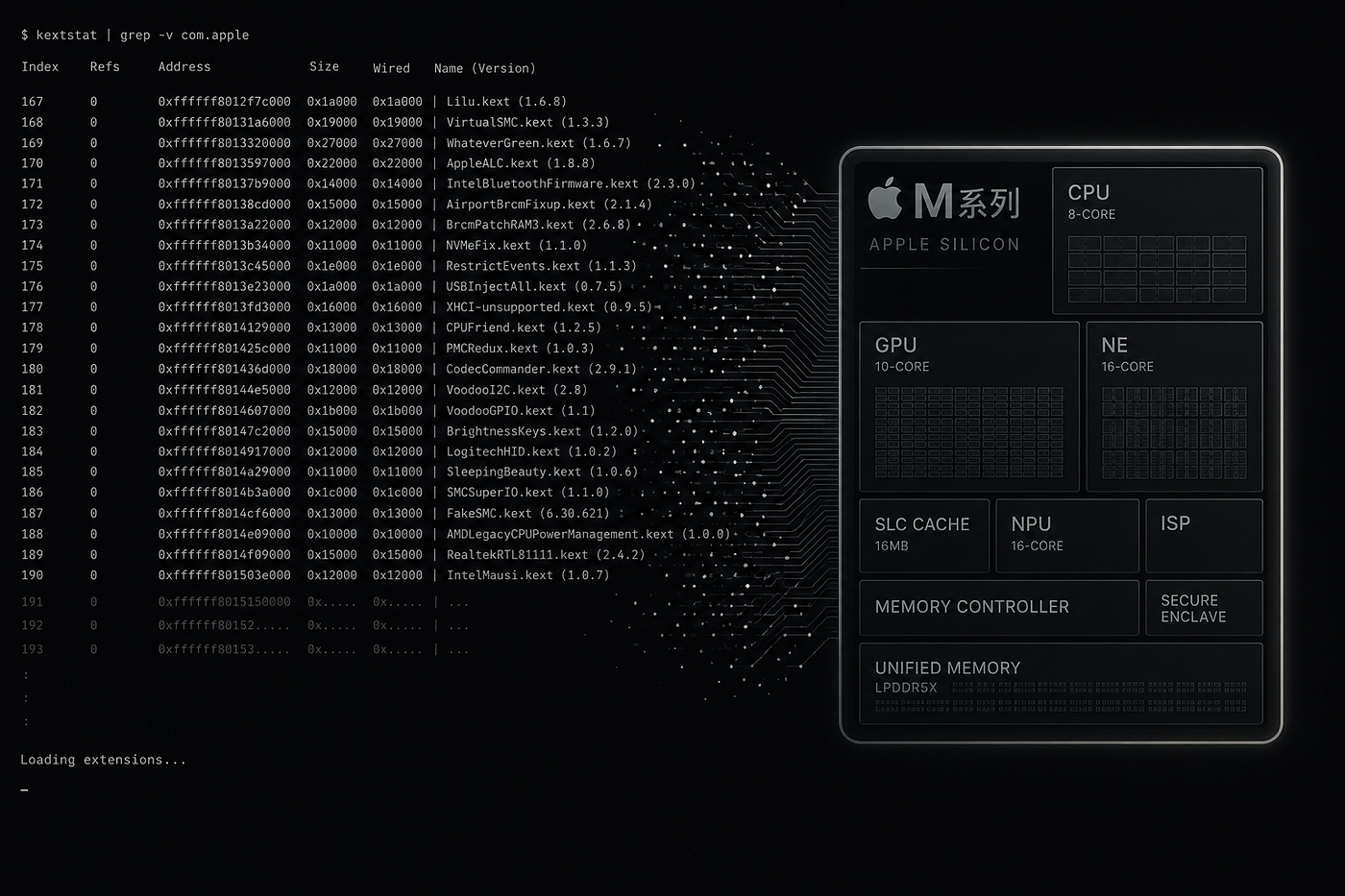Select BrcmPatchRAM3.kext (2.6.8)
Viewport: 1345px width, 896px height.
[538, 225]
